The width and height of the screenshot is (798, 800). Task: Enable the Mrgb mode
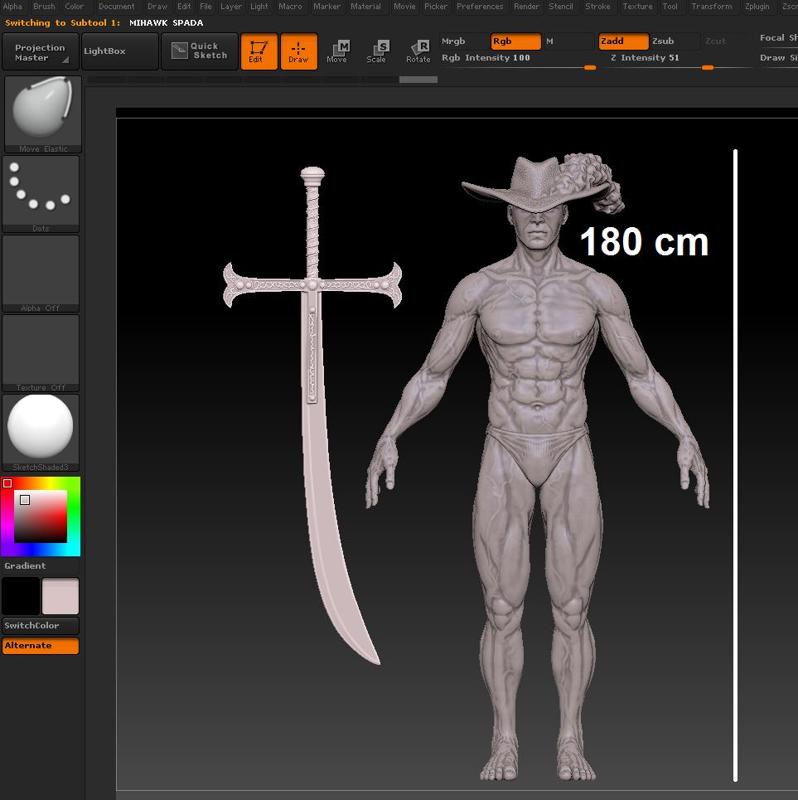coord(455,42)
